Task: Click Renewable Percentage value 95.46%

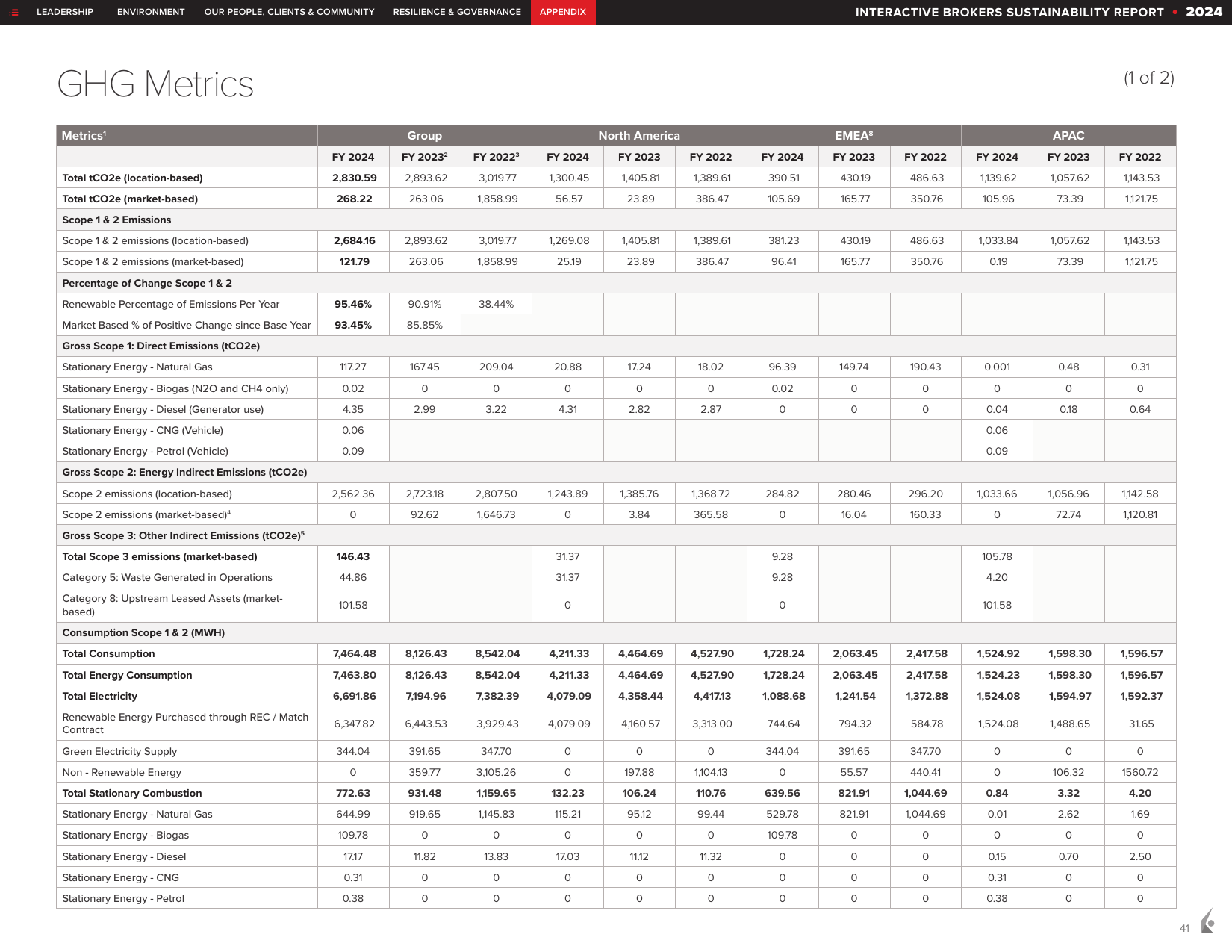Action: coord(353,304)
